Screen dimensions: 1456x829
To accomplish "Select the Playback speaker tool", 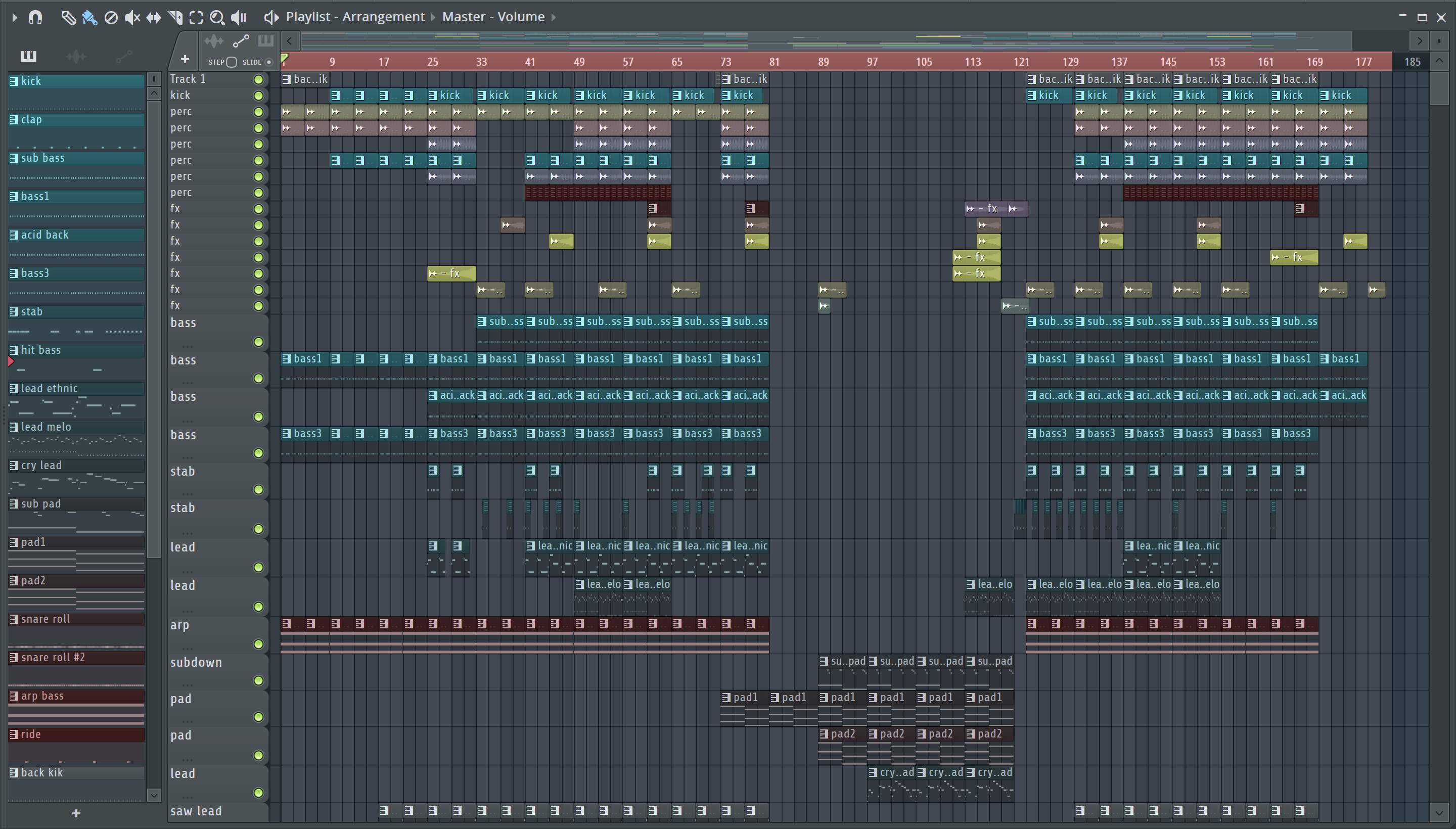I will (239, 18).
